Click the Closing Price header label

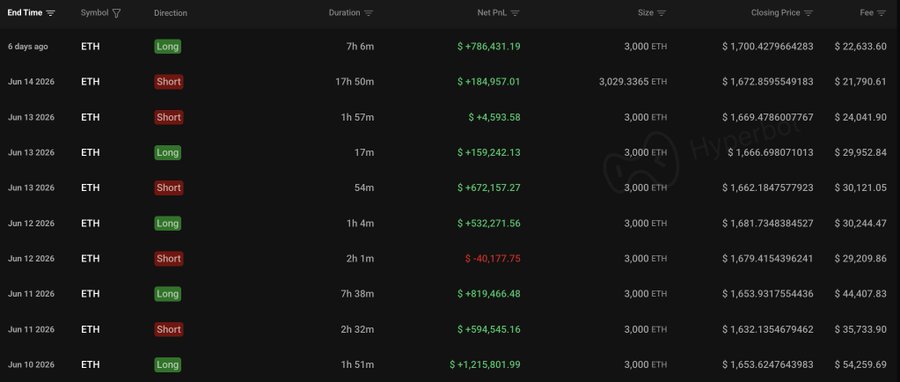pos(775,13)
